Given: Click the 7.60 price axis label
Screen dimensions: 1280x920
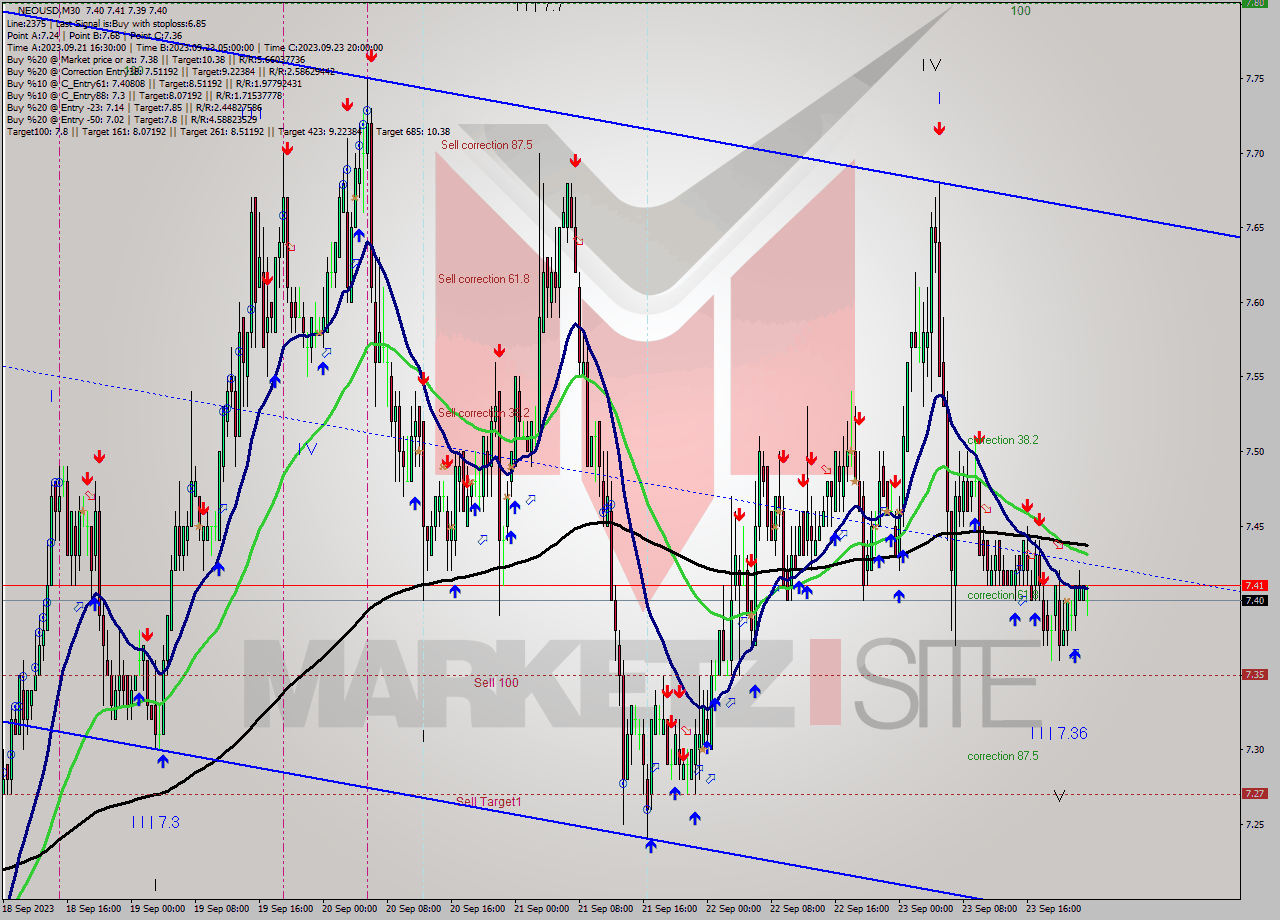Looking at the screenshot, I should 1255,303.
